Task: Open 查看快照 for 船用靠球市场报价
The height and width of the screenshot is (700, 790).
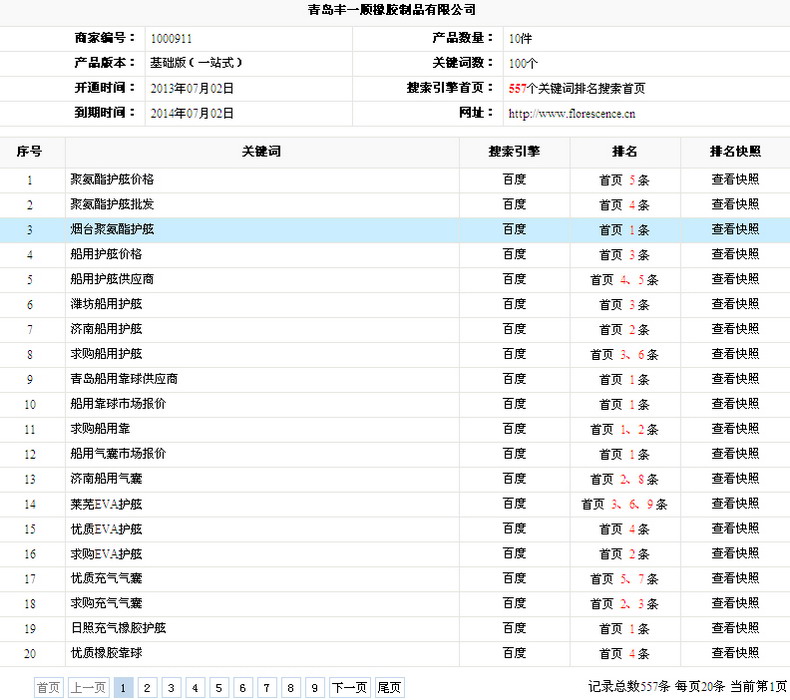Action: coord(735,404)
